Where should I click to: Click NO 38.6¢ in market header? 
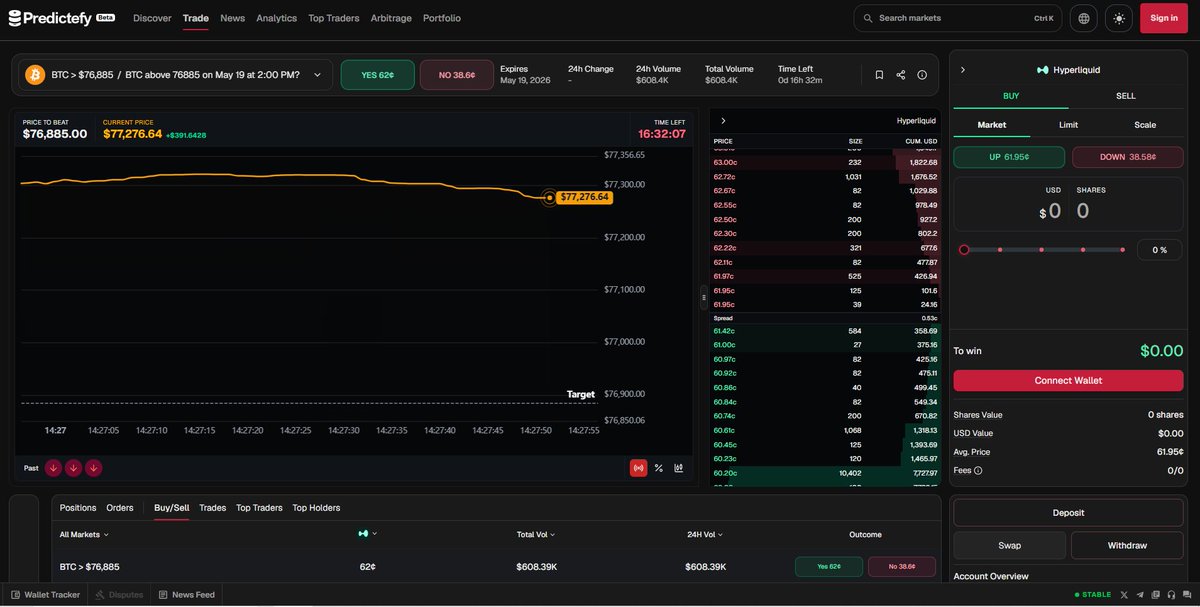click(456, 75)
